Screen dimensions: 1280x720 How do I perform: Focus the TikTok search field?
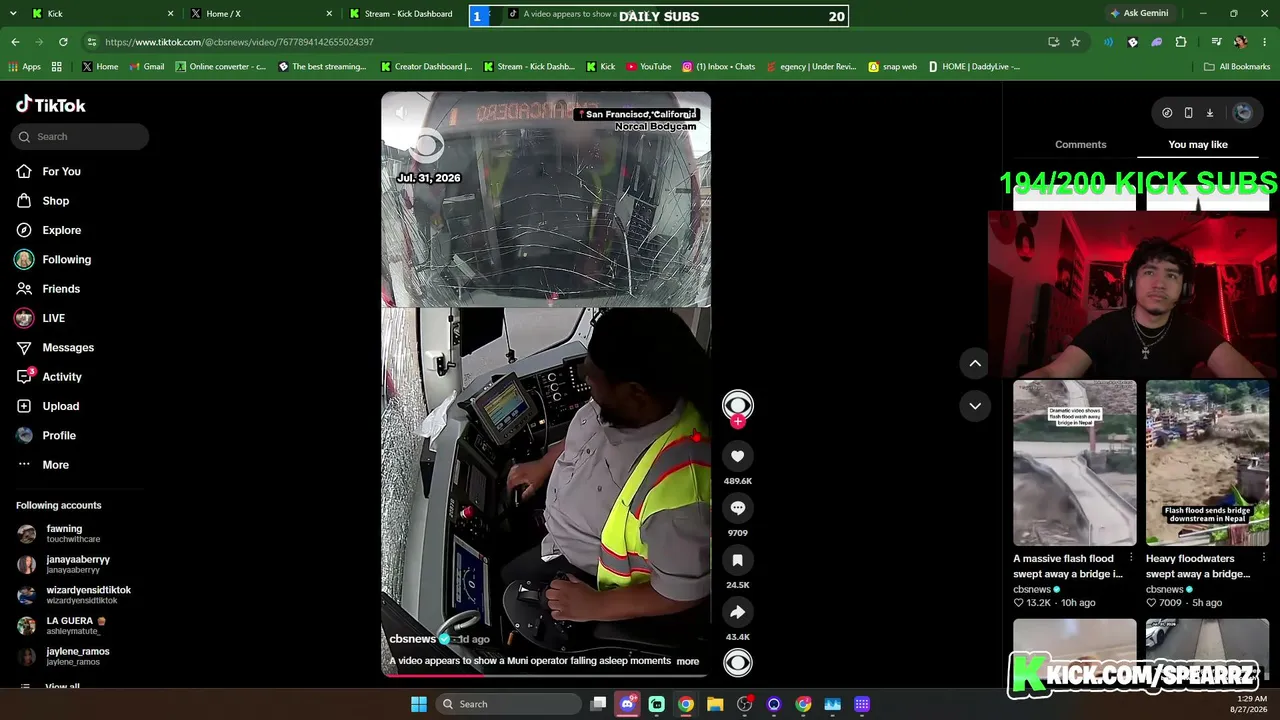[x=81, y=137]
